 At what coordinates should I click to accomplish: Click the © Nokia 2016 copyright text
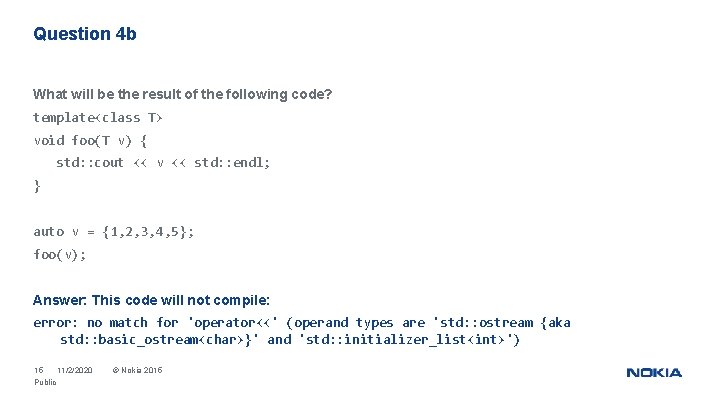tap(137, 370)
